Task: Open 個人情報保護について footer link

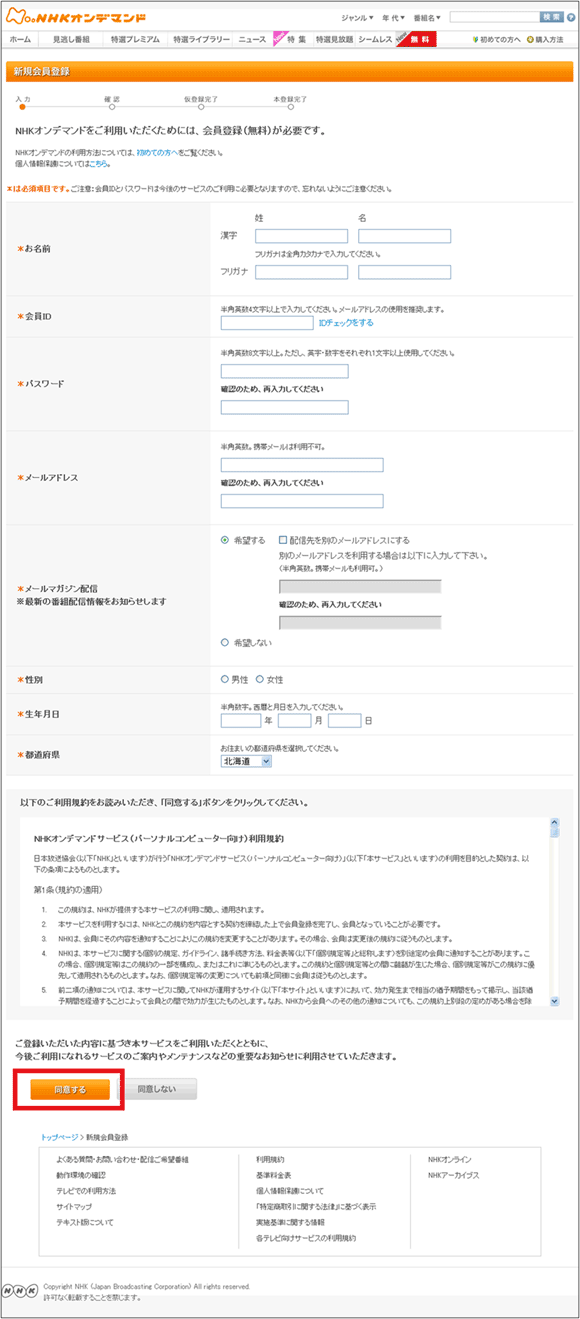Action: 290,1190
